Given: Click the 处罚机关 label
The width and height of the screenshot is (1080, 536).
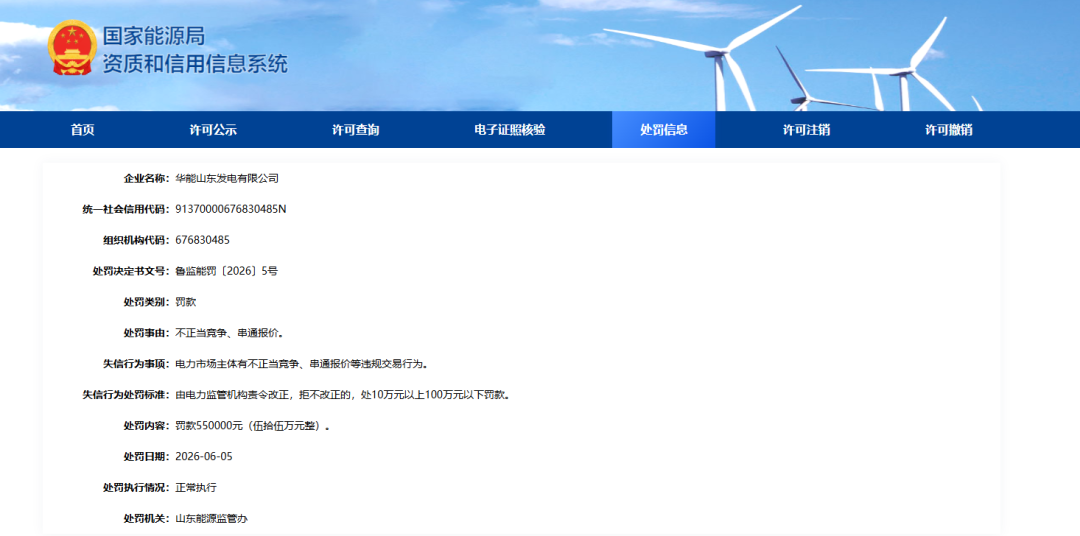Looking at the screenshot, I should (147, 518).
